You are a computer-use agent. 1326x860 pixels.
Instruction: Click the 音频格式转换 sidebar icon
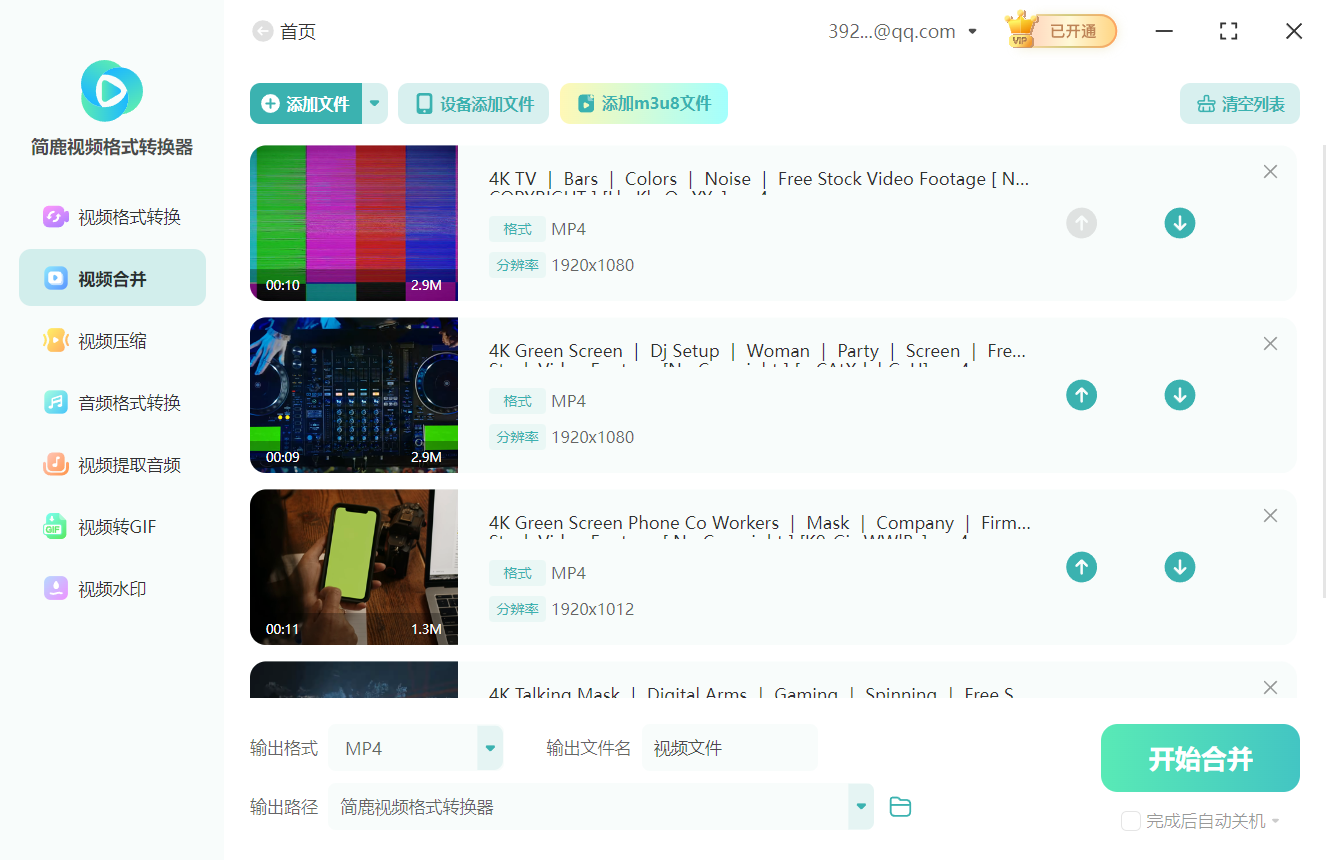click(x=55, y=403)
